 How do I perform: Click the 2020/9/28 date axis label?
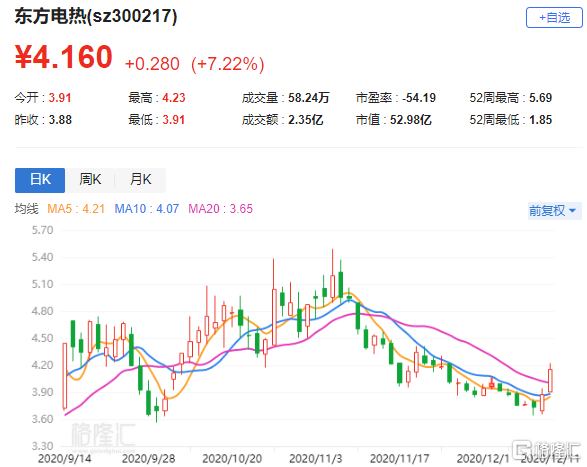[x=149, y=458]
